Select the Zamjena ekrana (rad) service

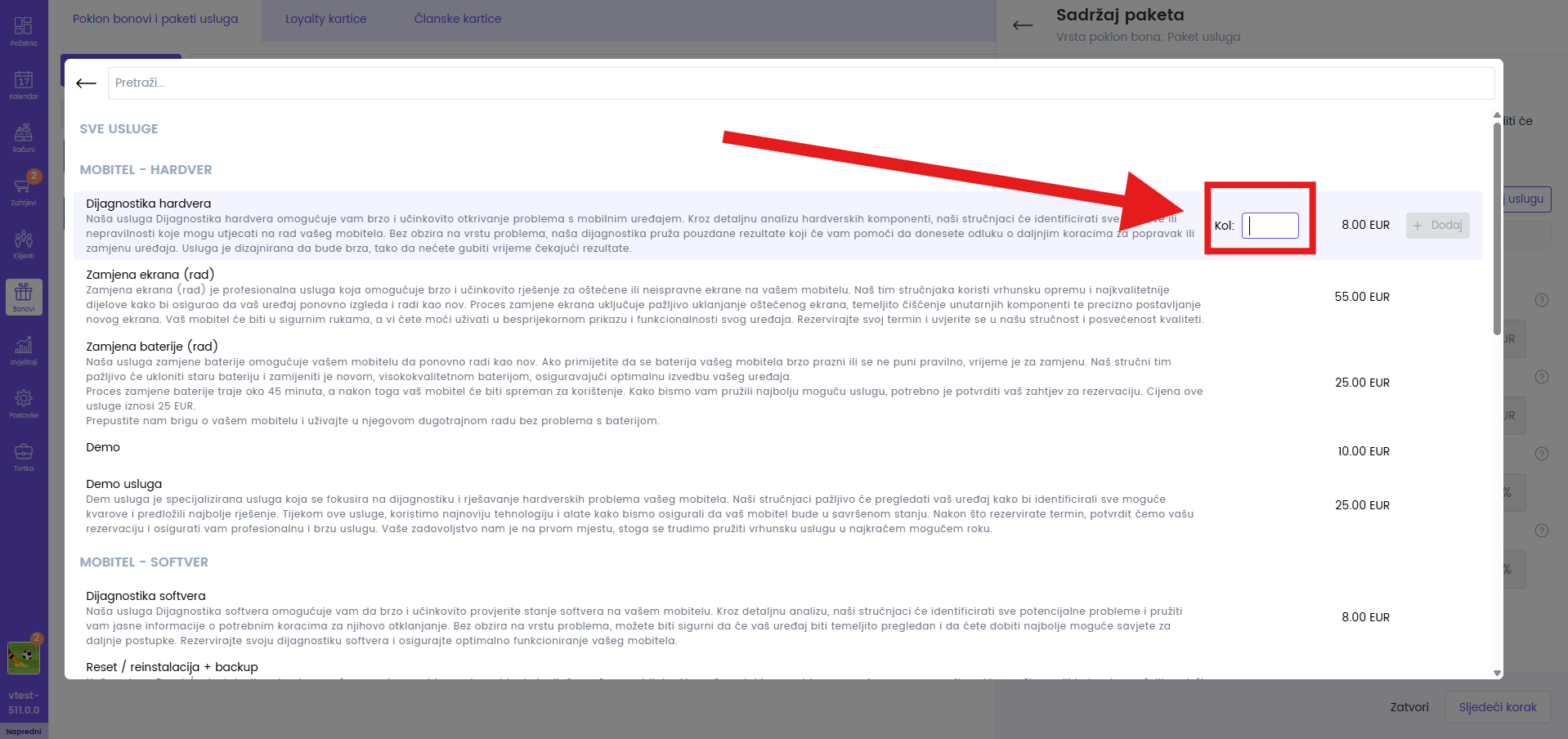pyautogui.click(x=150, y=275)
